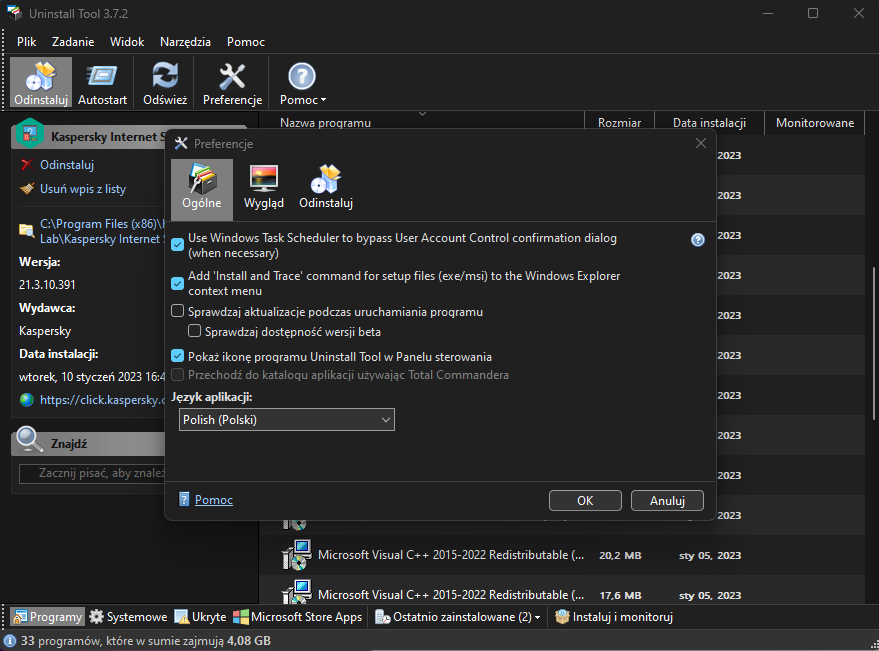Open the Odinstaluj preferences tab
The width and height of the screenshot is (879, 651).
[326, 189]
